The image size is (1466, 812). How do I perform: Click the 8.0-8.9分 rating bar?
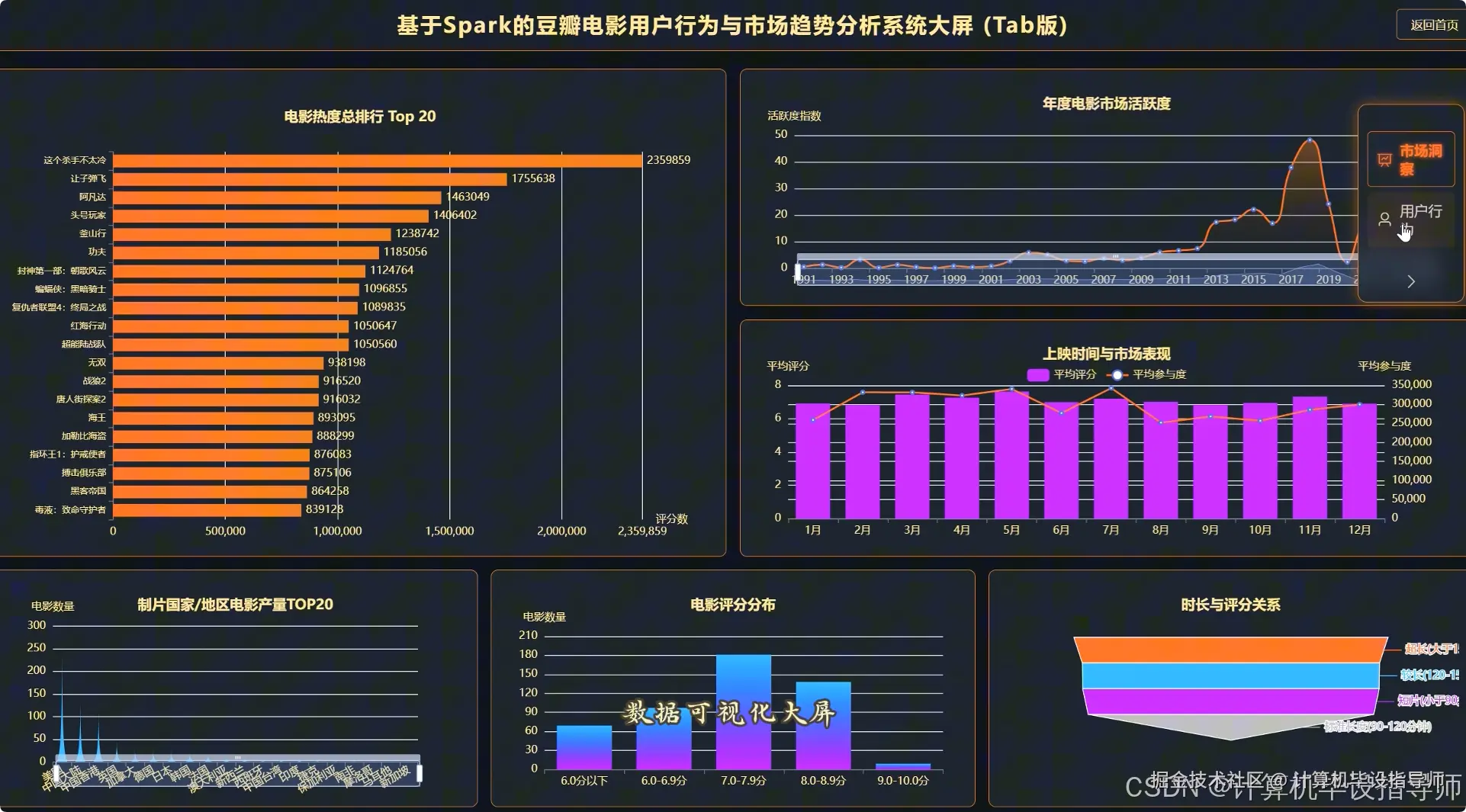(823, 725)
